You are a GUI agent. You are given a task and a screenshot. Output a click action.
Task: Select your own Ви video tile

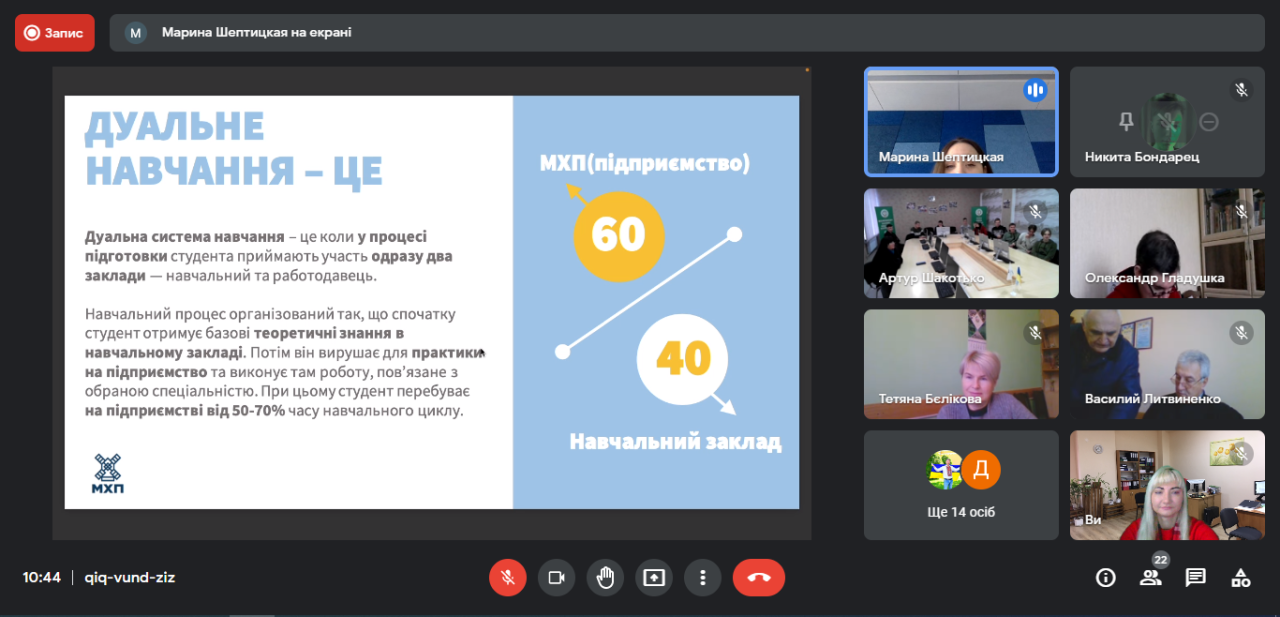[x=1167, y=485]
